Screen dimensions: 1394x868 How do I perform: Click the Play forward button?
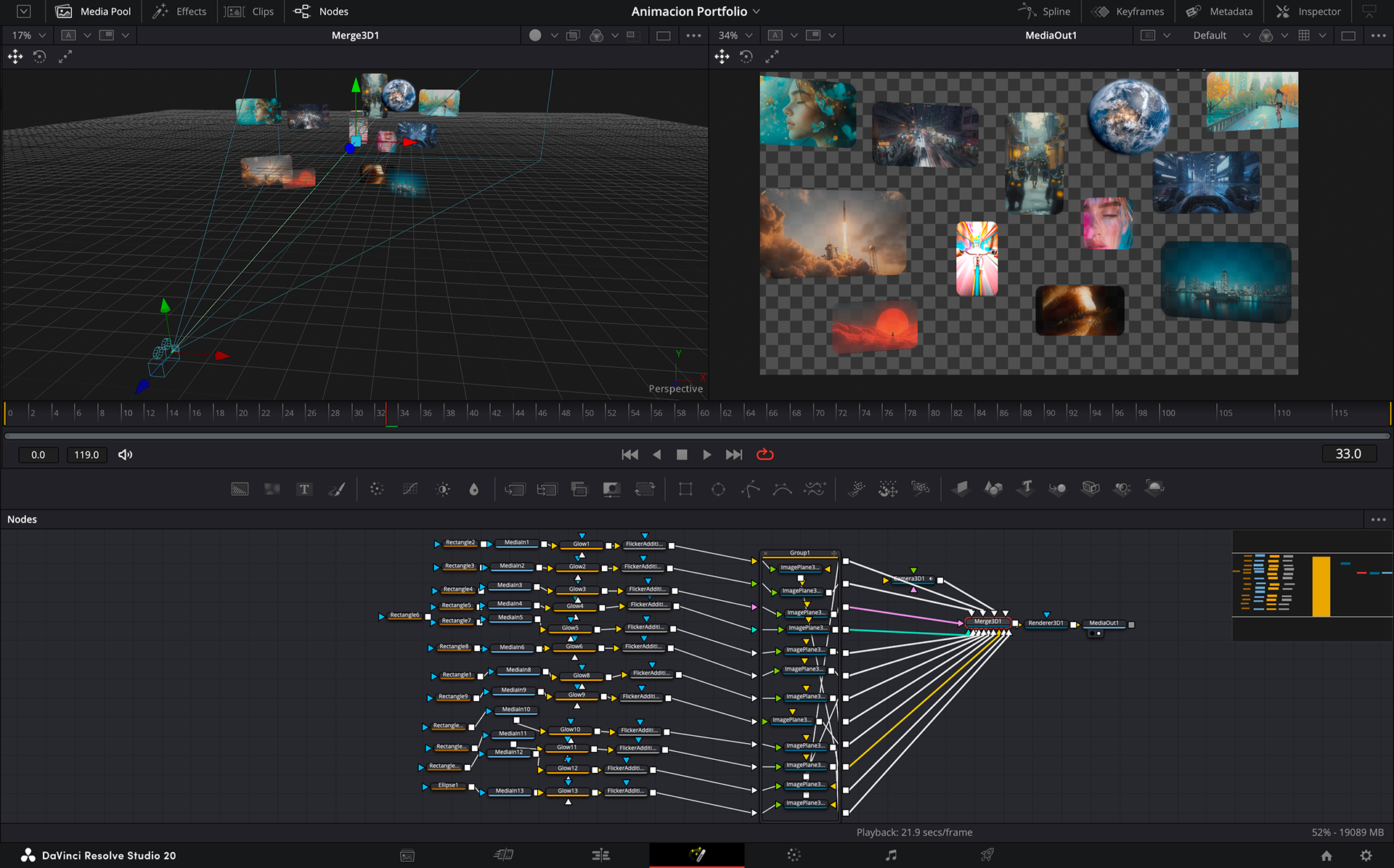[706, 454]
